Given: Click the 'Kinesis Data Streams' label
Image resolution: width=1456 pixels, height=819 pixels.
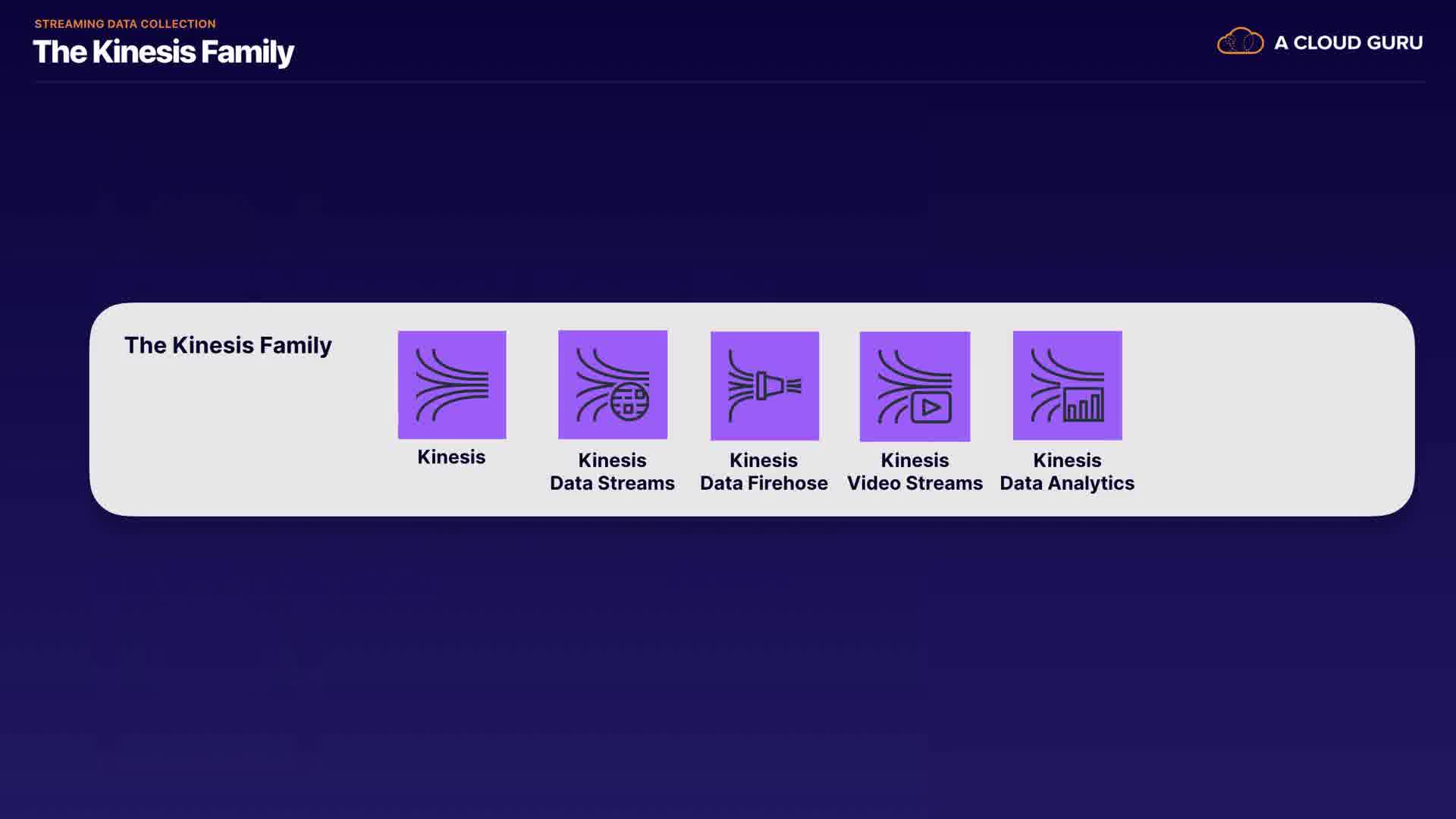Looking at the screenshot, I should point(612,472).
